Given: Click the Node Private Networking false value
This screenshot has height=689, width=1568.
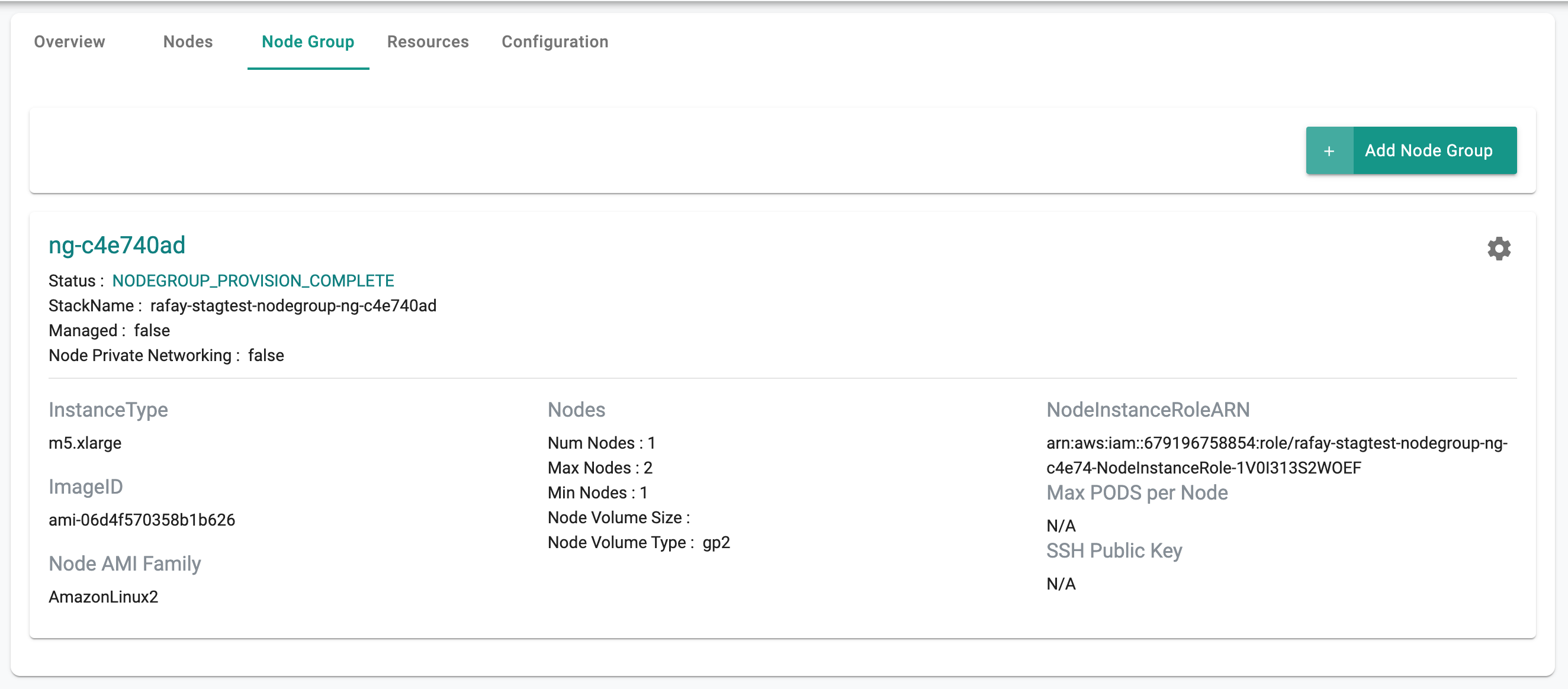Looking at the screenshot, I should click(266, 356).
